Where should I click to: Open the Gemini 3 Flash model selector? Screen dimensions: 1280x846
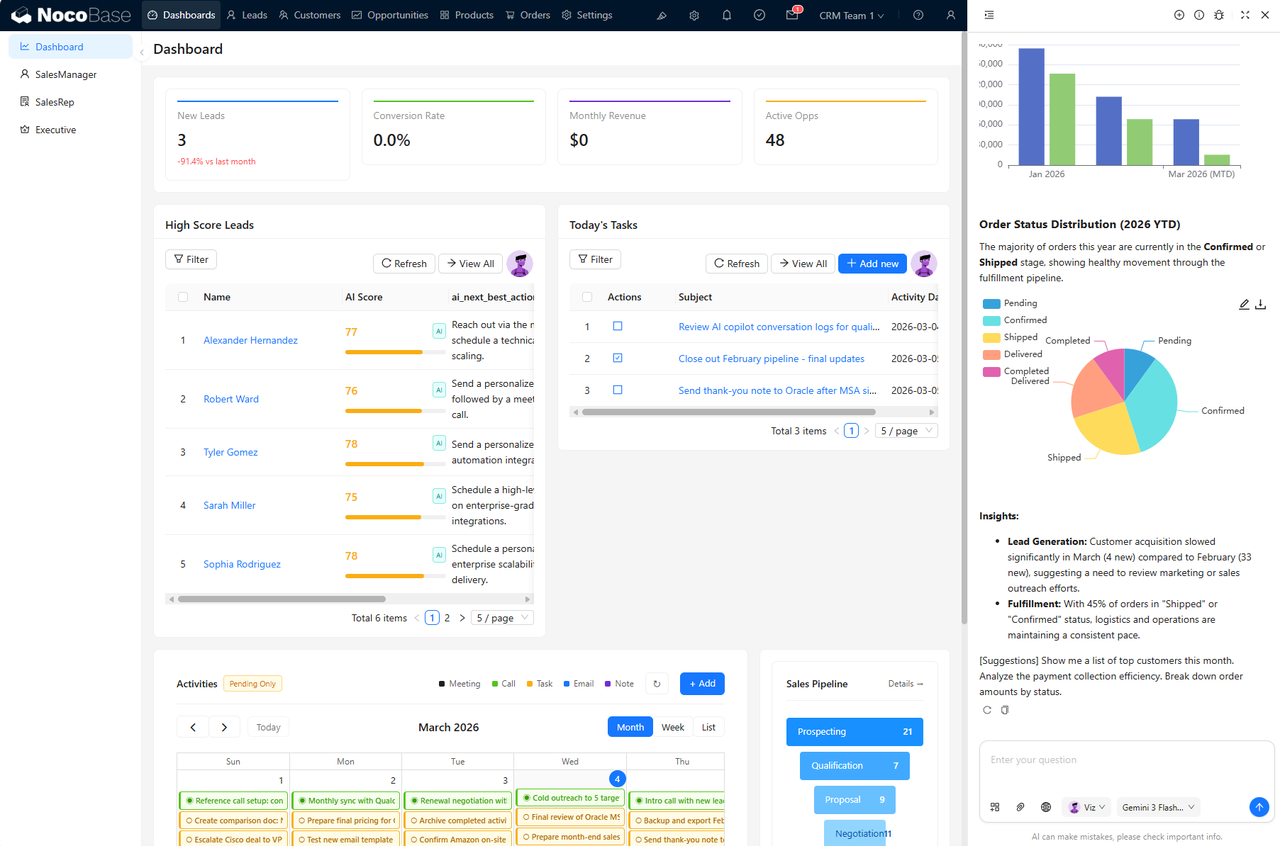(1158, 807)
